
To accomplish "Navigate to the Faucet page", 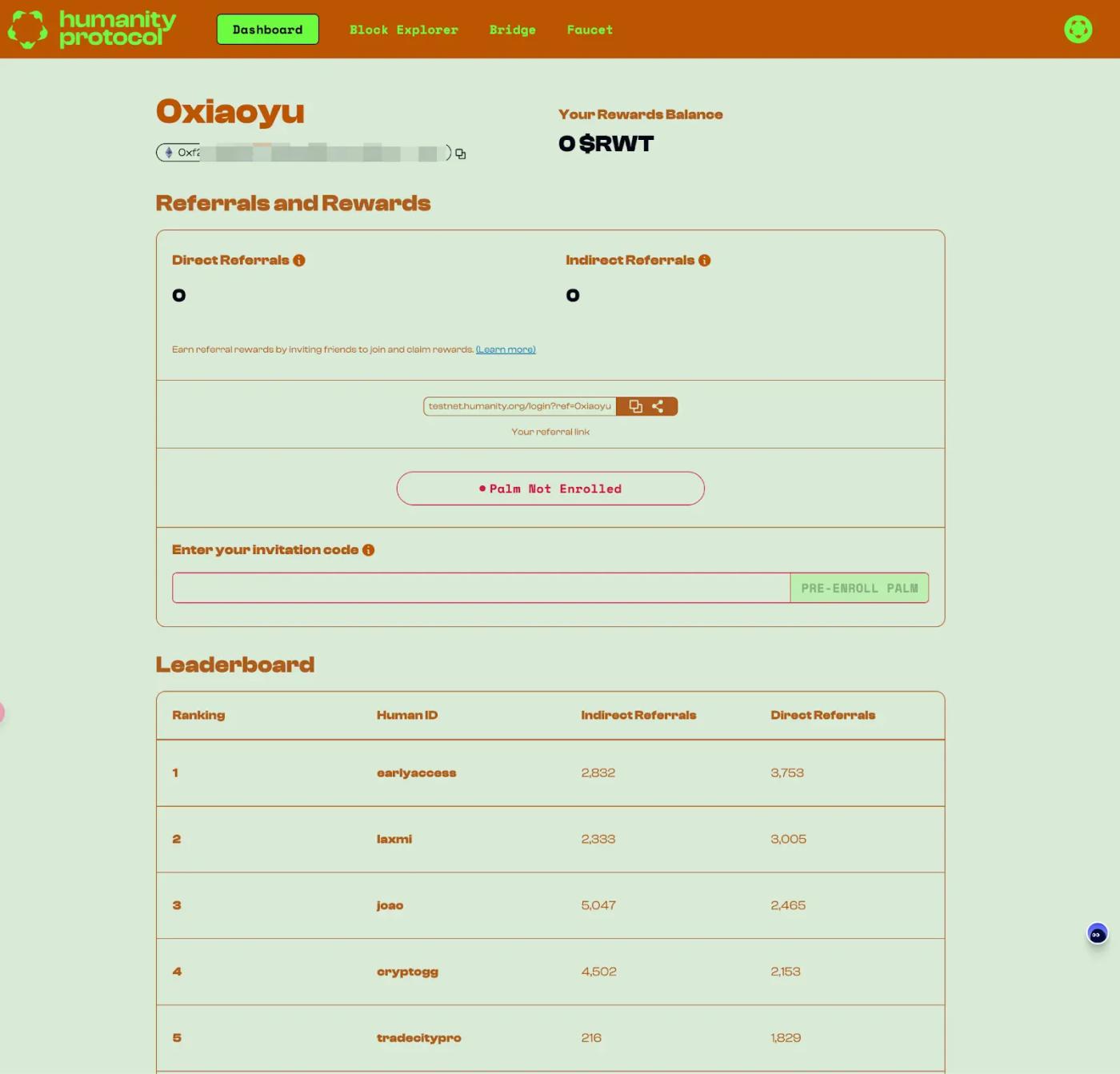I will pos(590,30).
